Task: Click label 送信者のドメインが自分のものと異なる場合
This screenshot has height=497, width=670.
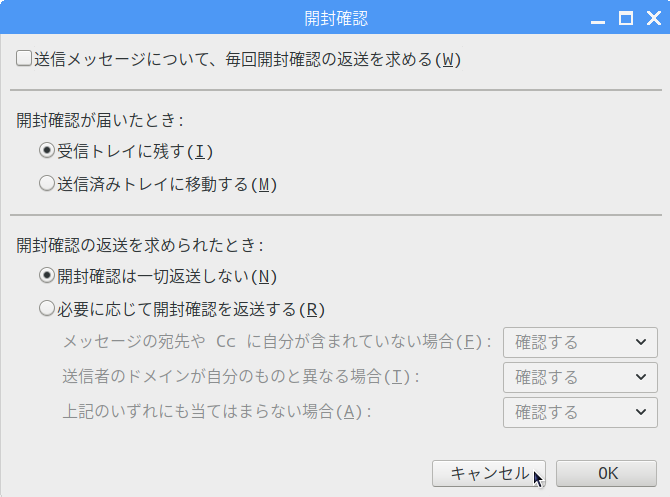Action: [241, 377]
